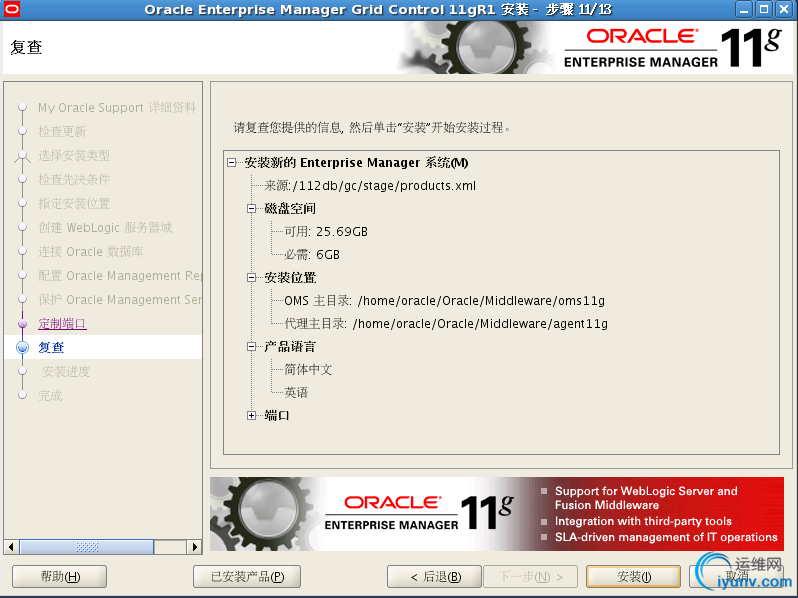Click the right arrow of the sidebar scrollbar

click(x=194, y=547)
